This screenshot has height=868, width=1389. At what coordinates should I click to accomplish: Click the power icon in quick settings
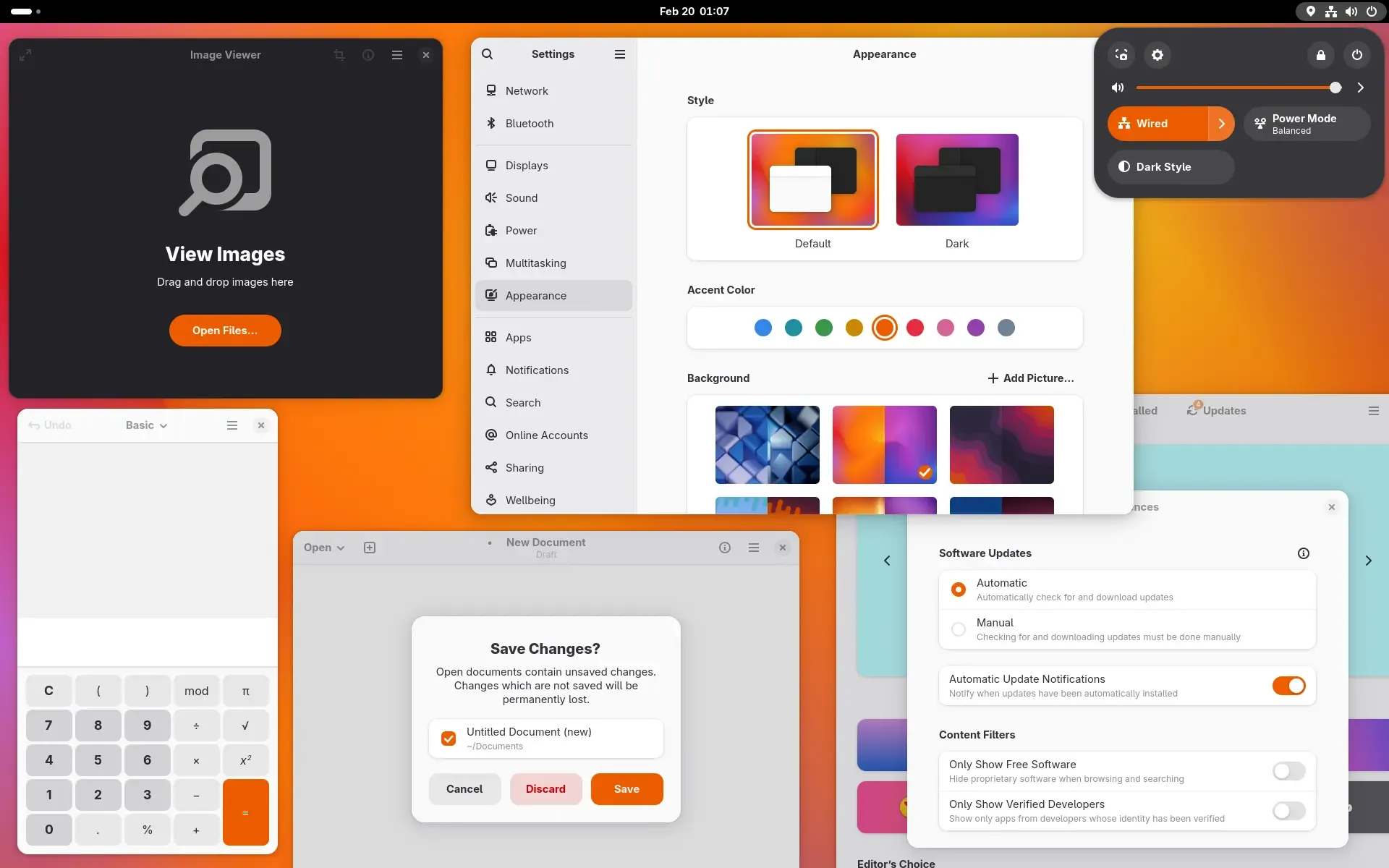point(1357,54)
